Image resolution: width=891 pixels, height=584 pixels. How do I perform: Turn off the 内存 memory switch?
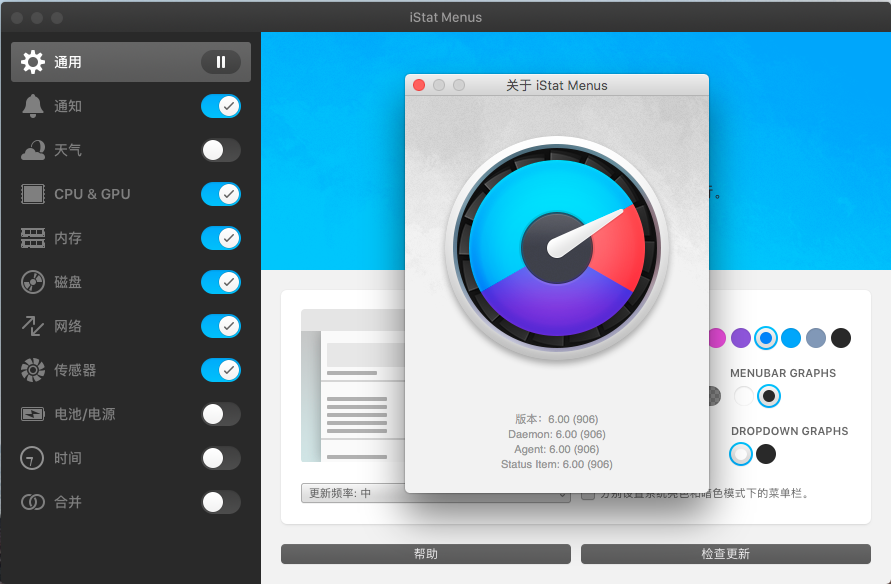coord(221,238)
